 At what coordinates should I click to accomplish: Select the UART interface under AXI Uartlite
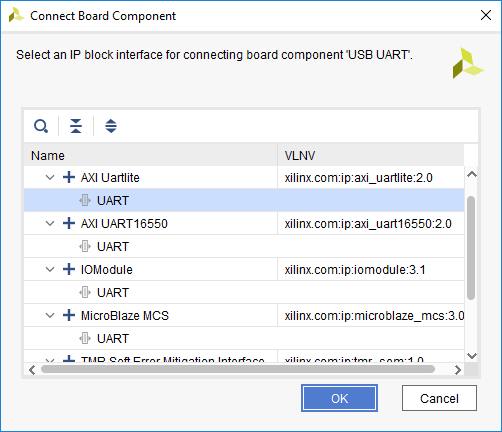(x=244, y=200)
